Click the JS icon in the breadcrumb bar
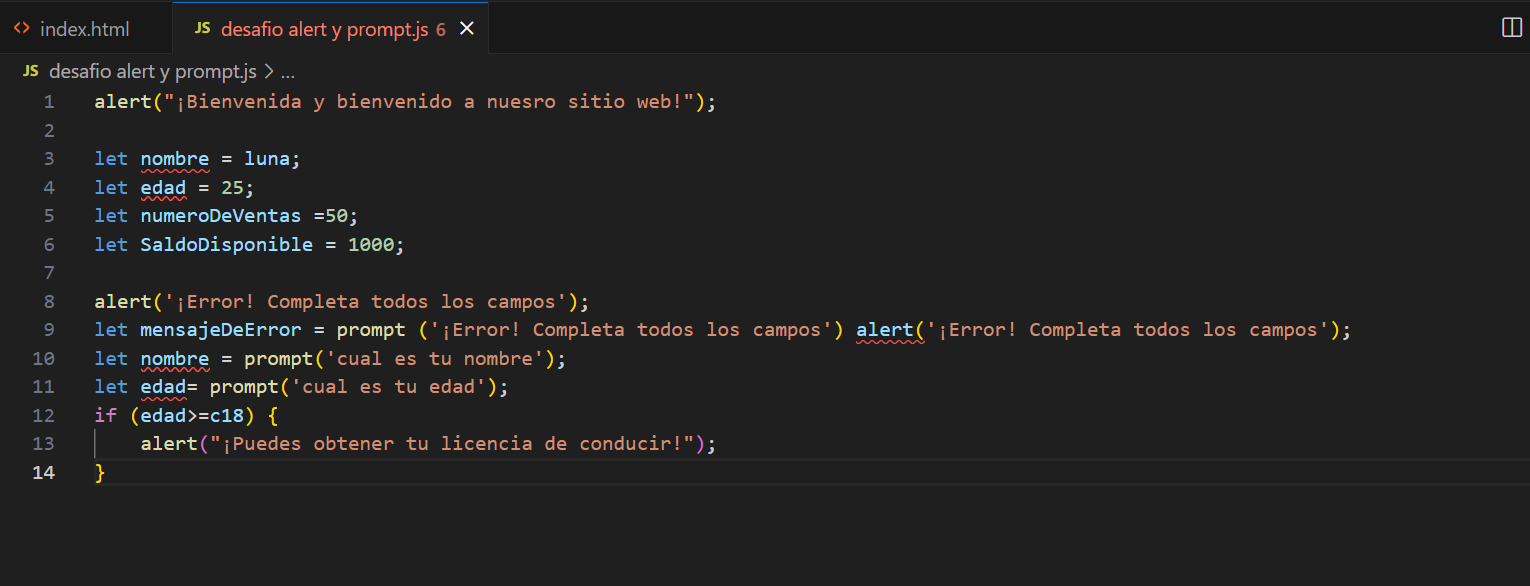 click(29, 71)
